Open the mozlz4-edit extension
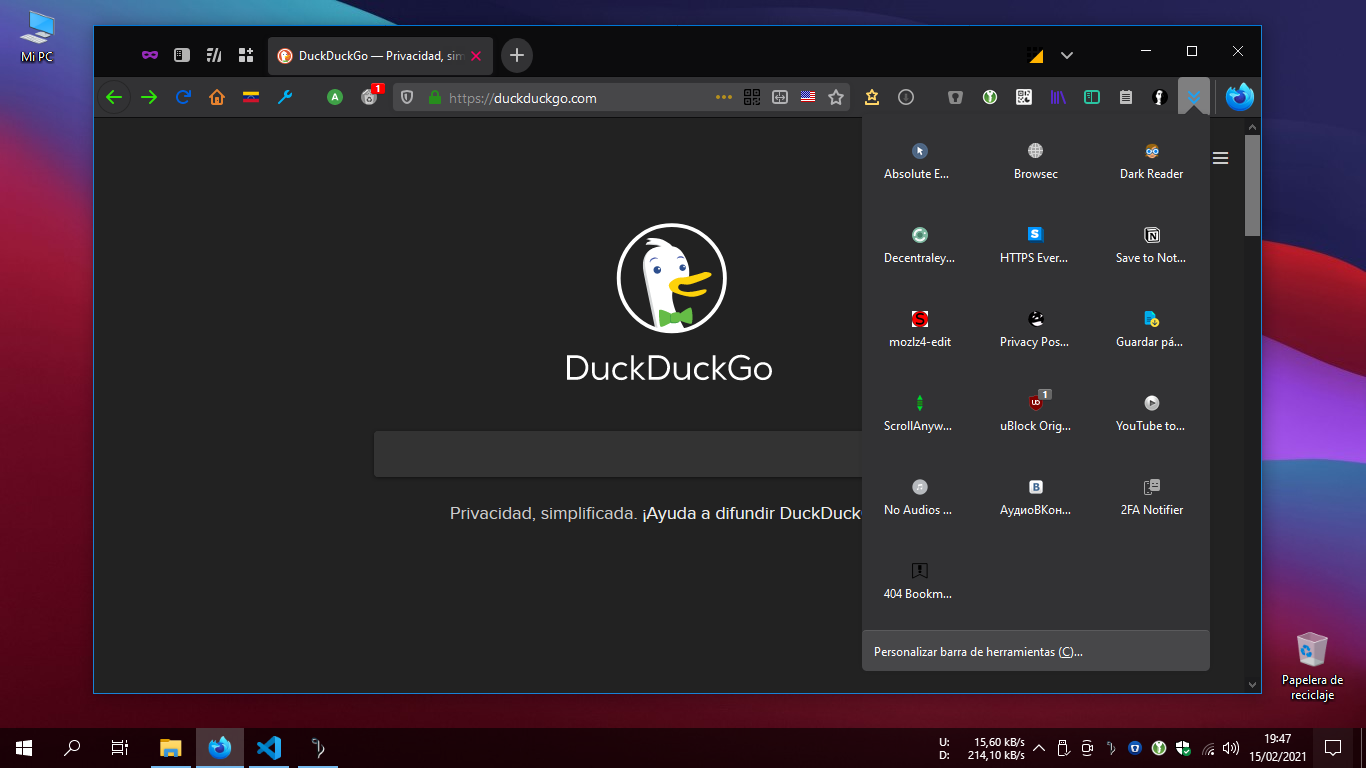Image resolution: width=1366 pixels, height=768 pixels. [919, 329]
